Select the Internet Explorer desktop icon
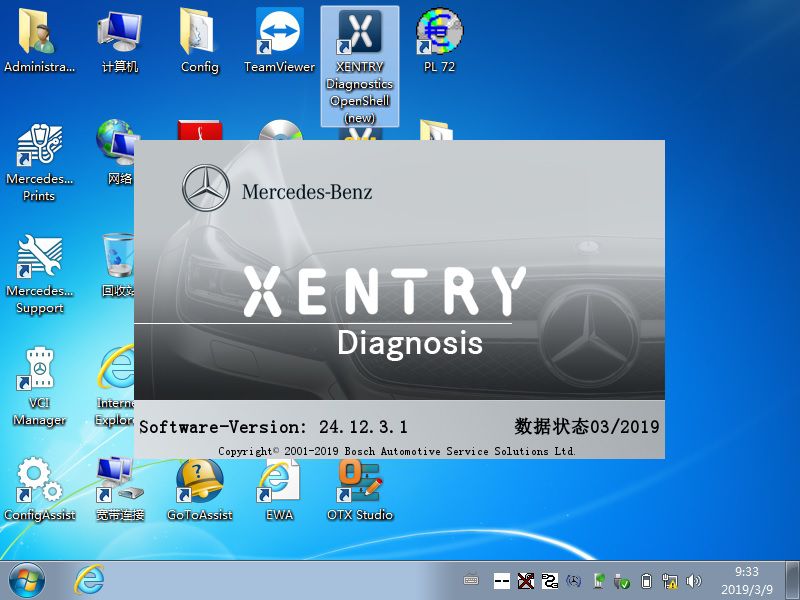Screen dimensions: 800x600 [115, 386]
